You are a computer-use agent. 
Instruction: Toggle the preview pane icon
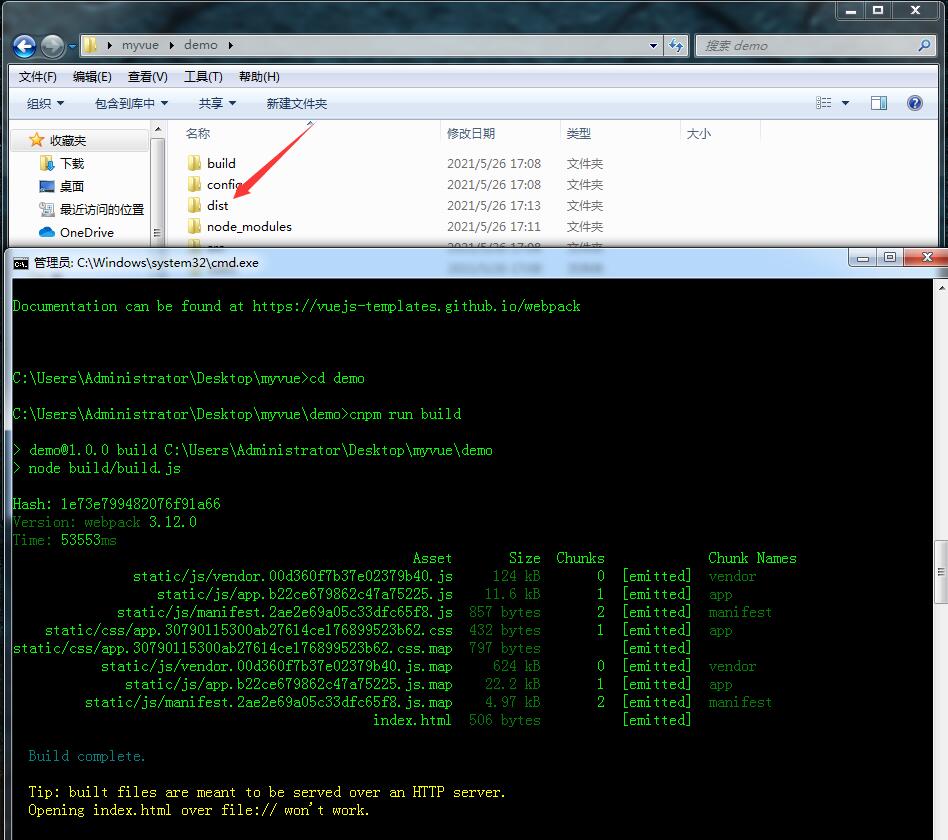coord(878,103)
